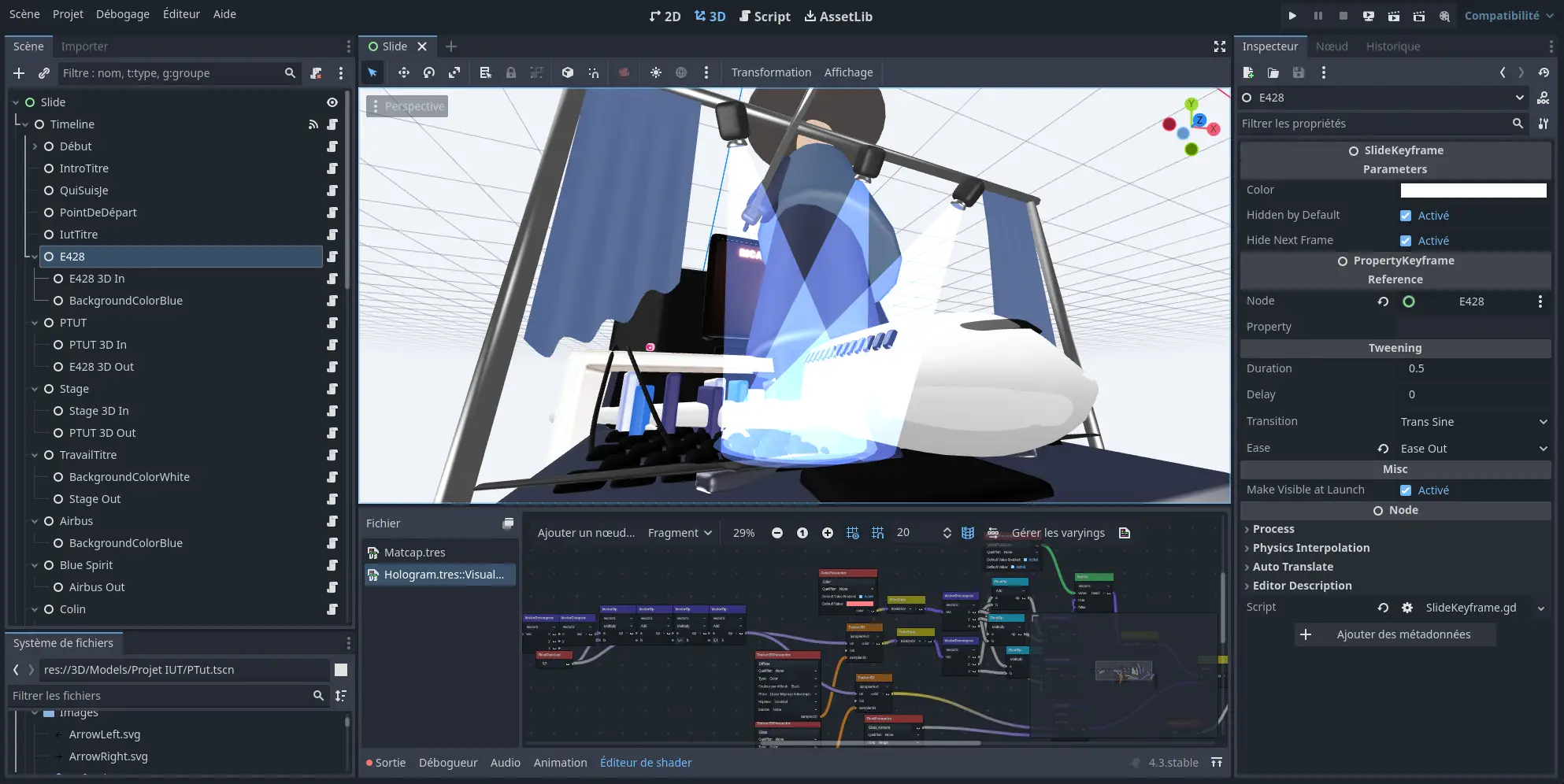Toggle shader graph minimap icon
This screenshot has height=784, width=1564.
(x=968, y=533)
